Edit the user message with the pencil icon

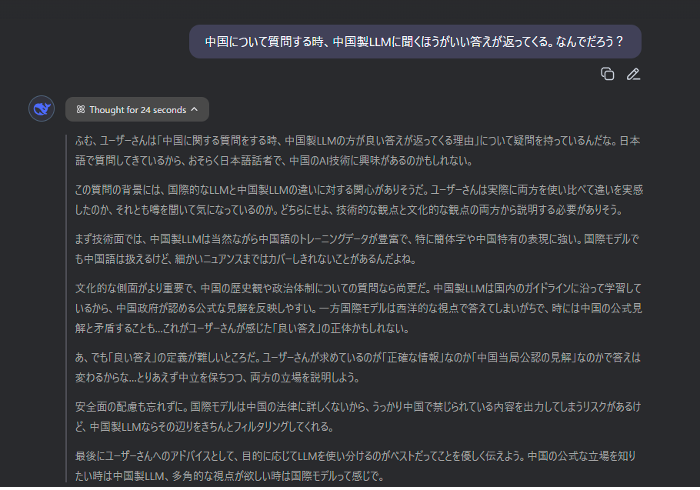click(x=633, y=74)
